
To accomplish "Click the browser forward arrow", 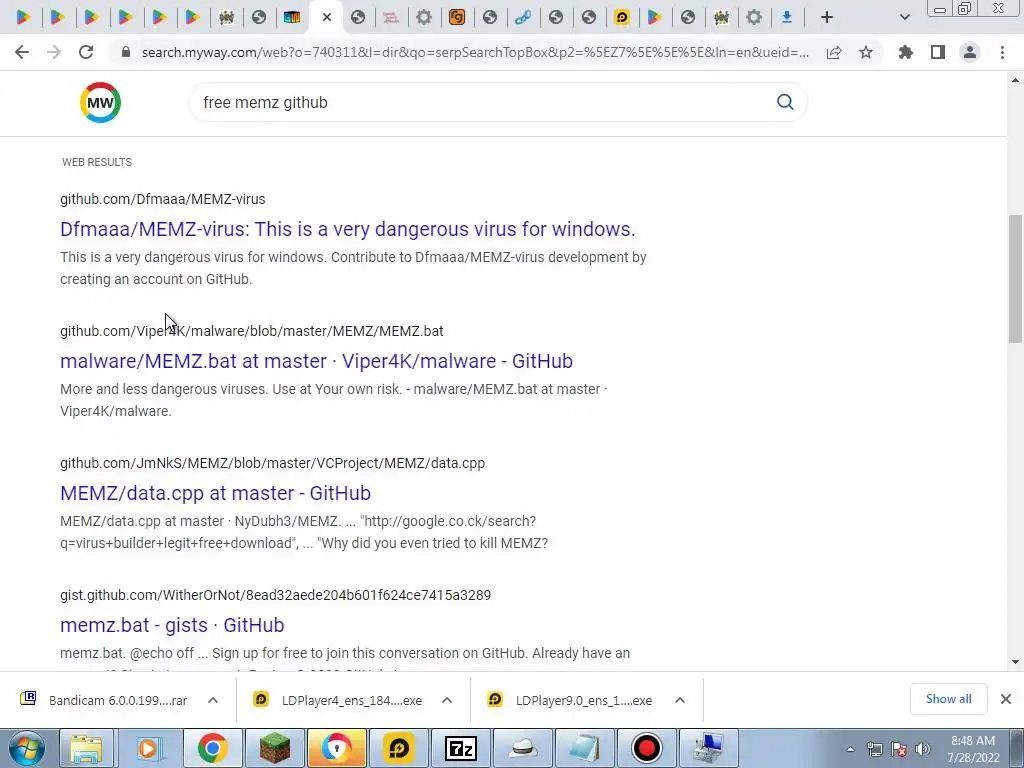I will (x=54, y=52).
